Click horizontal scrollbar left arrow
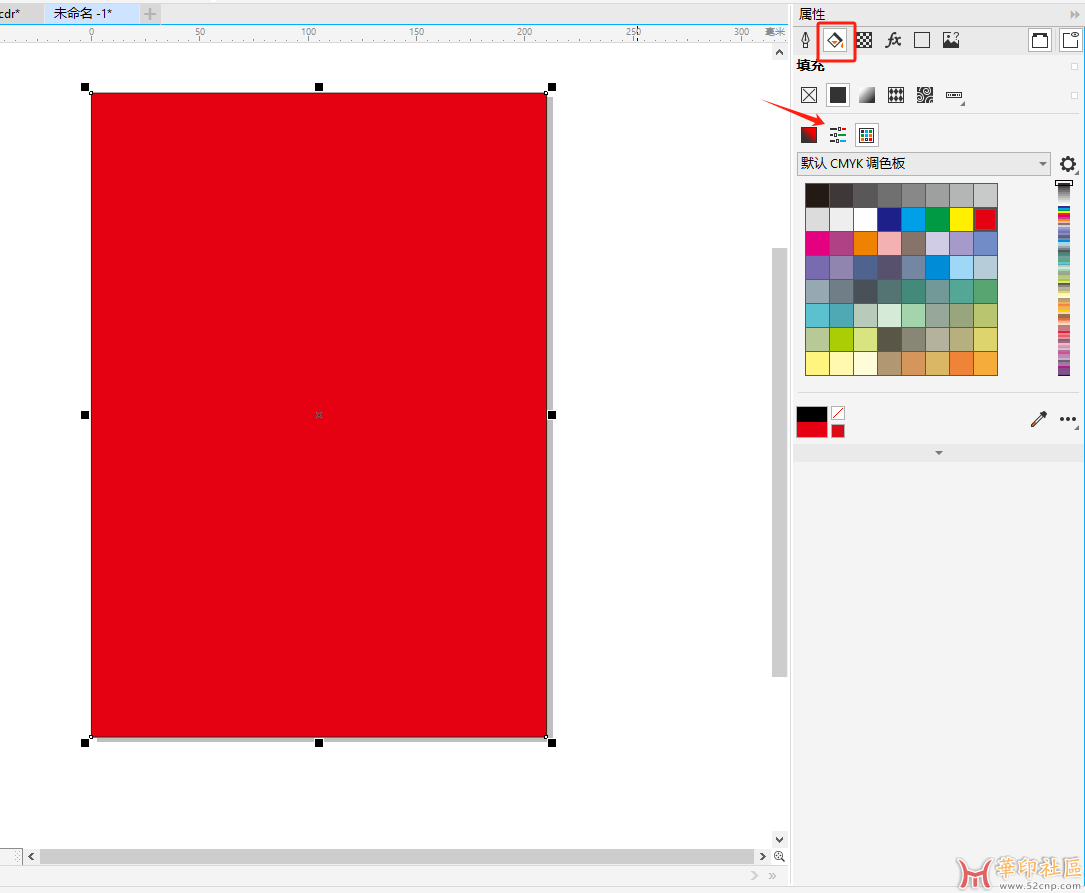The width and height of the screenshot is (1085, 893). tap(31, 856)
